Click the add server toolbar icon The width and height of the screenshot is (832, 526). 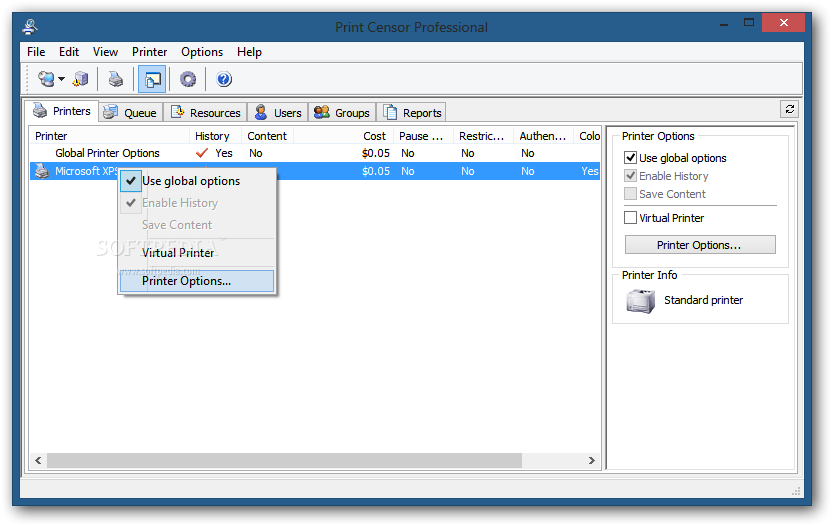pos(81,79)
